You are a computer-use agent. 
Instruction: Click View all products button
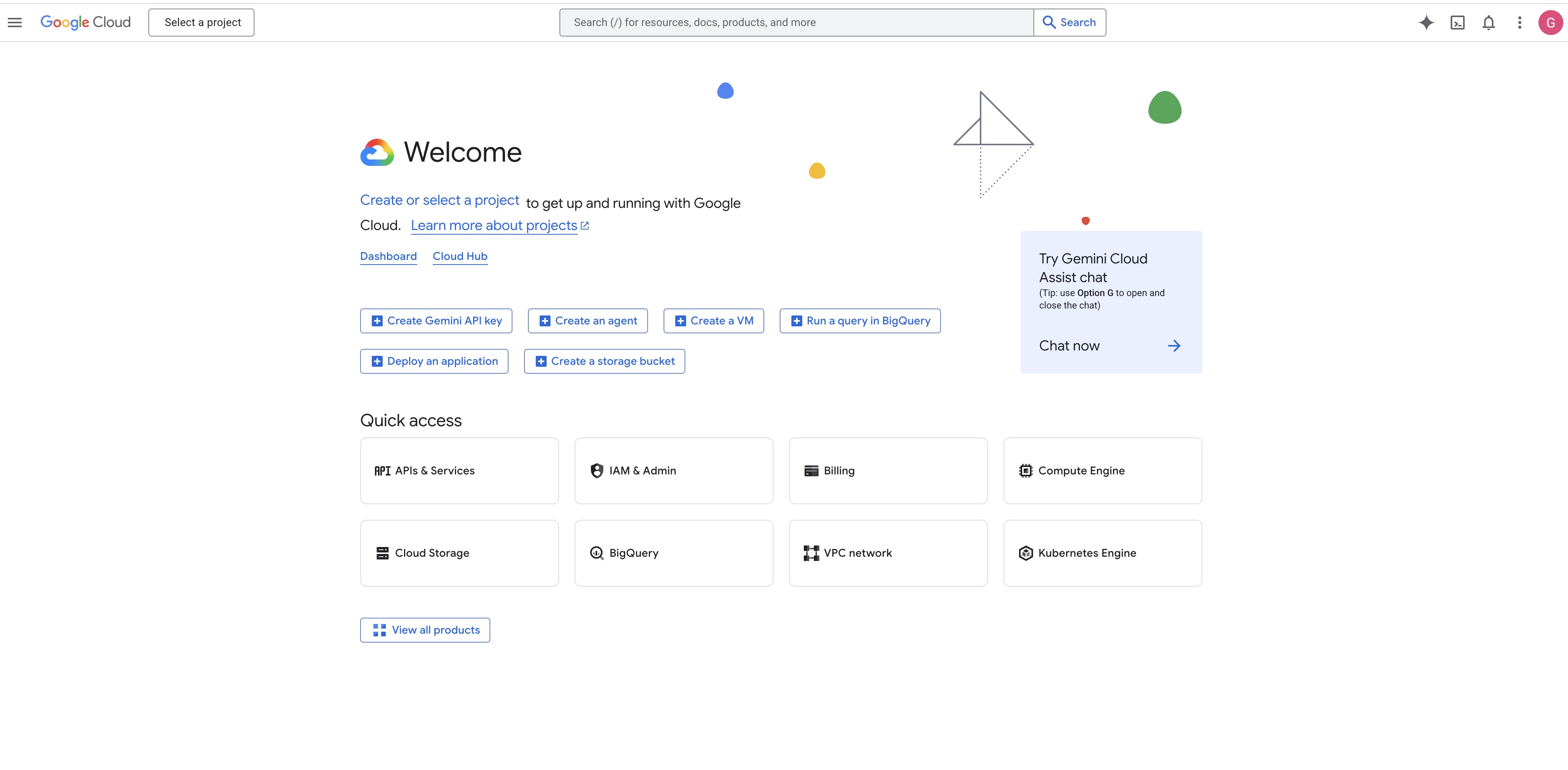425,630
